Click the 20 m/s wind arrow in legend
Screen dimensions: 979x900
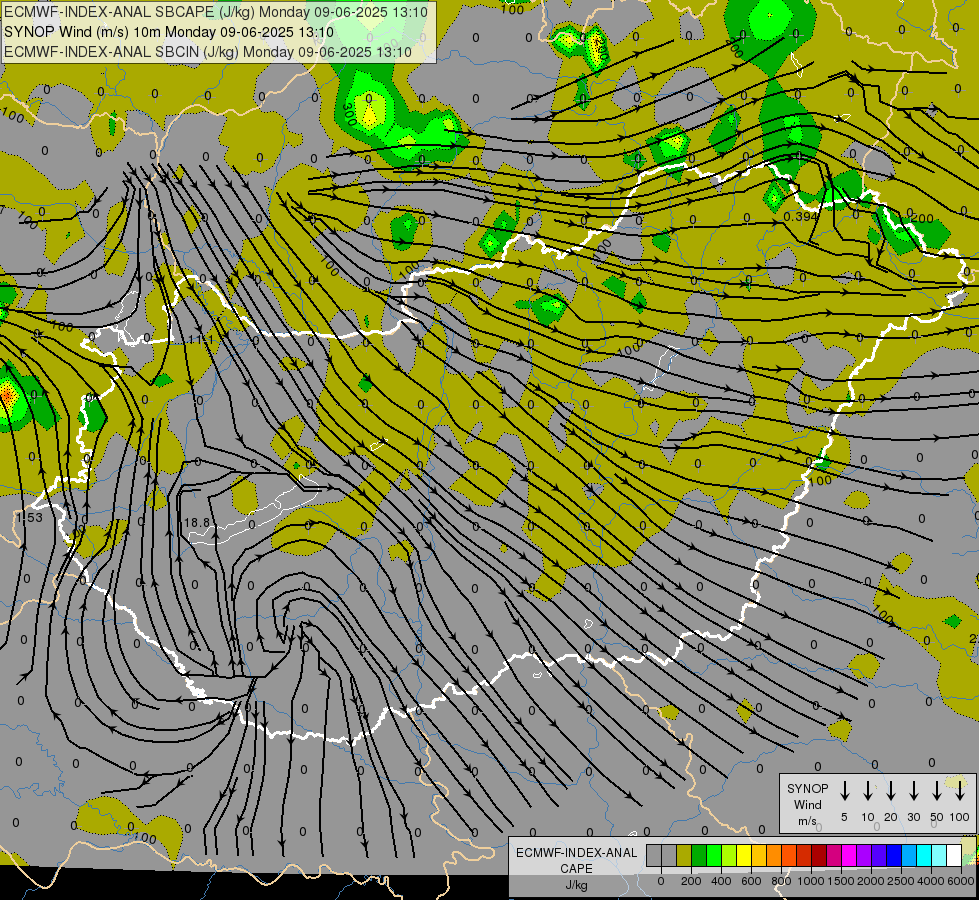tap(891, 790)
